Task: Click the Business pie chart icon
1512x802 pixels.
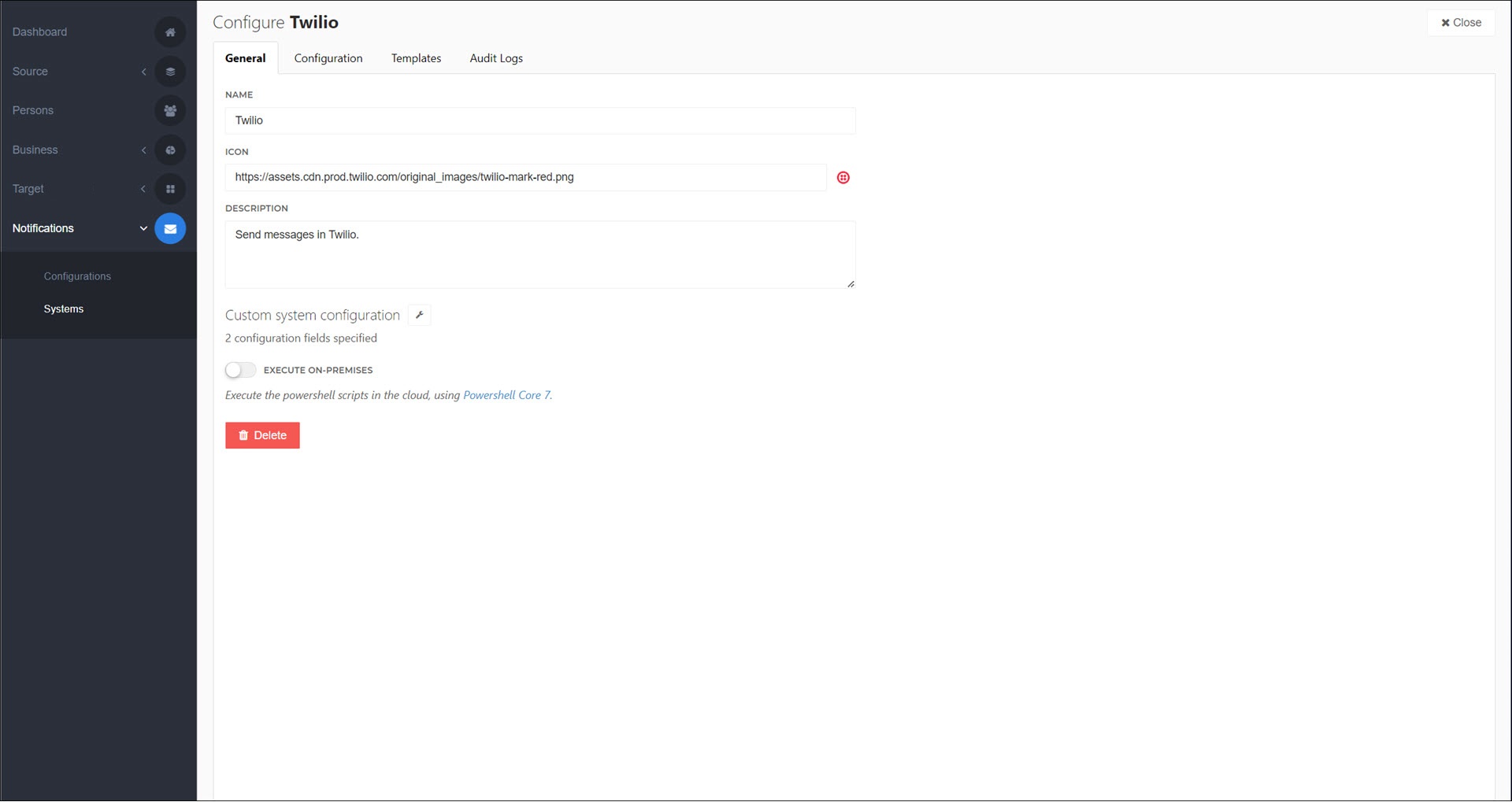Action: tap(170, 150)
